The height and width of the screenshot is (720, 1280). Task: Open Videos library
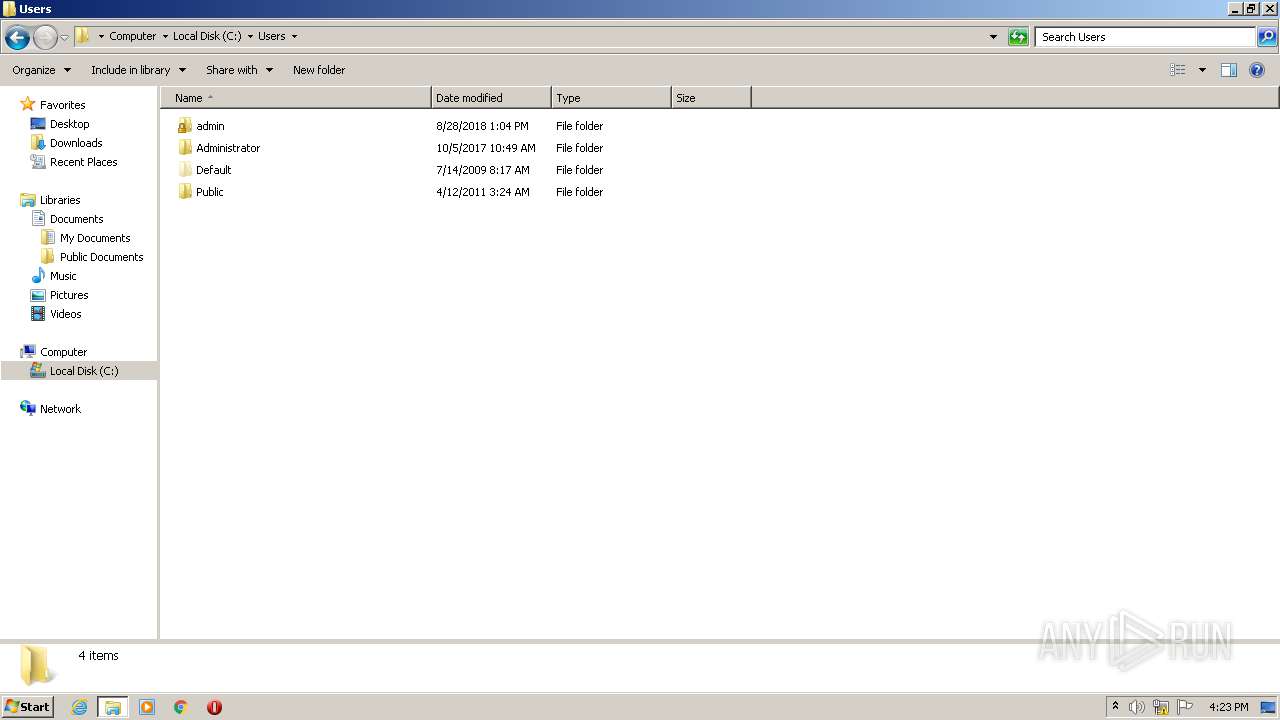[66, 314]
